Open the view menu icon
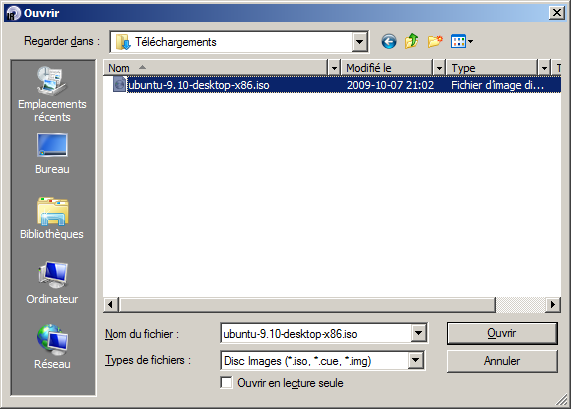This screenshot has width=571, height=409. point(462,42)
